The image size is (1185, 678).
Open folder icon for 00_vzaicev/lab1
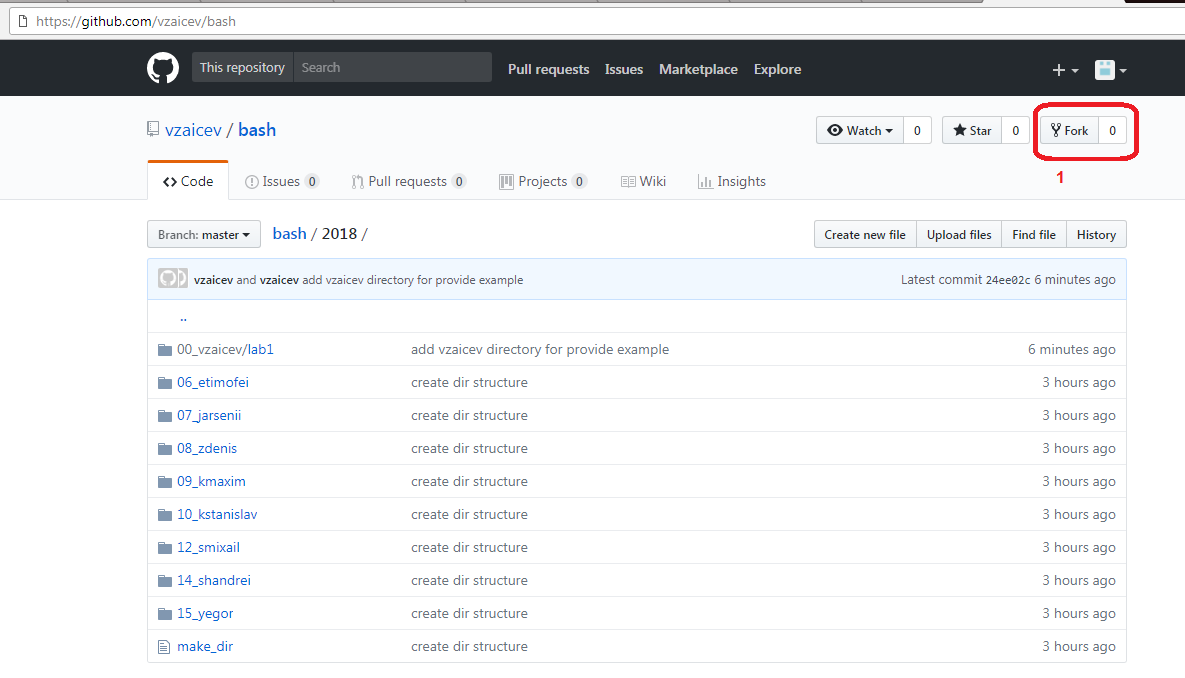click(165, 350)
